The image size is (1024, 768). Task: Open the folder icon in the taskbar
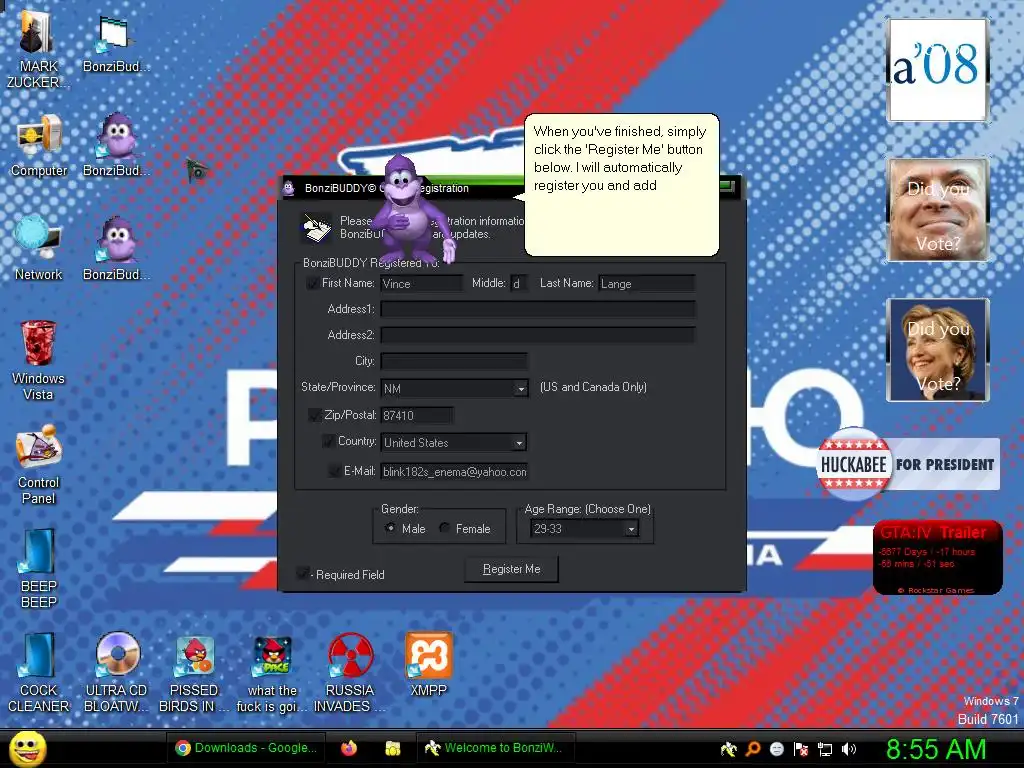click(x=392, y=748)
